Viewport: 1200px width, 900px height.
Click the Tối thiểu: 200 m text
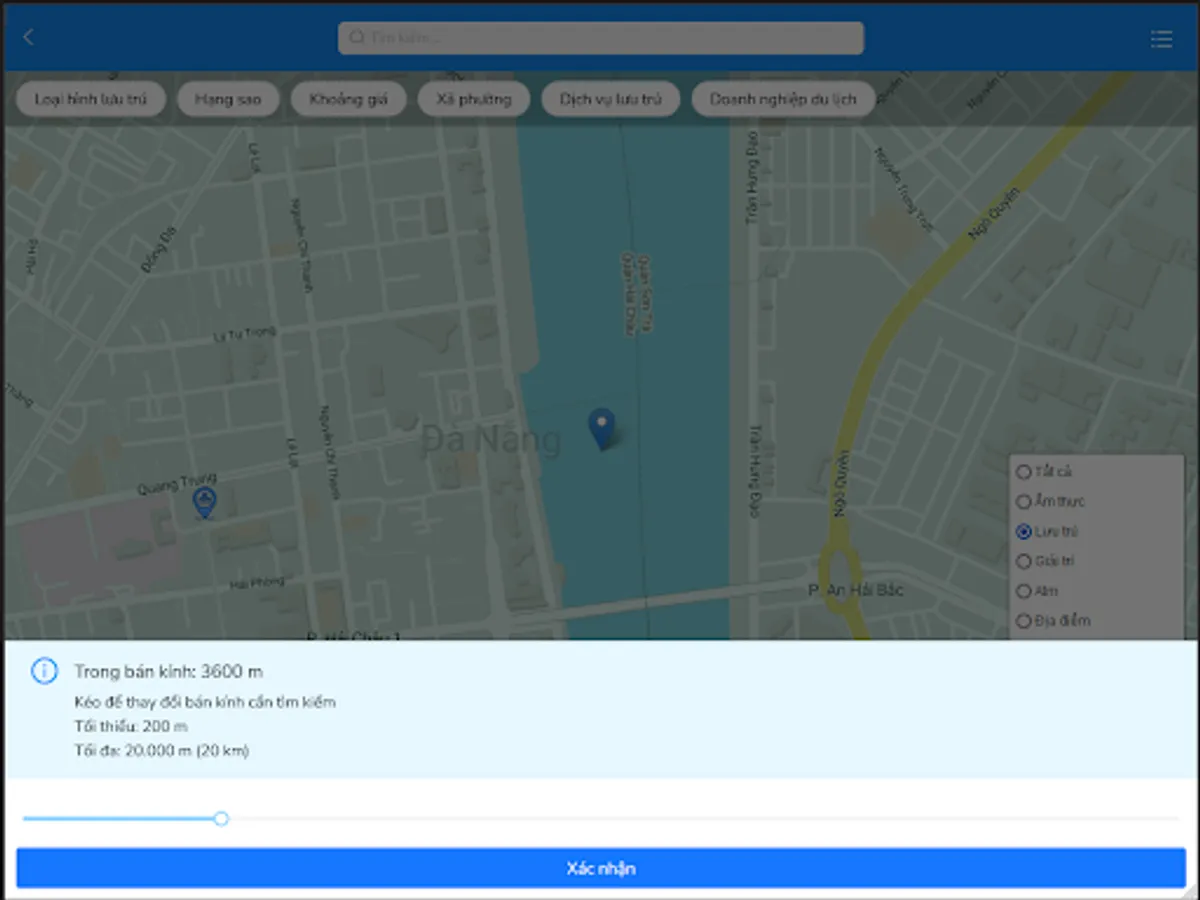click(131, 726)
